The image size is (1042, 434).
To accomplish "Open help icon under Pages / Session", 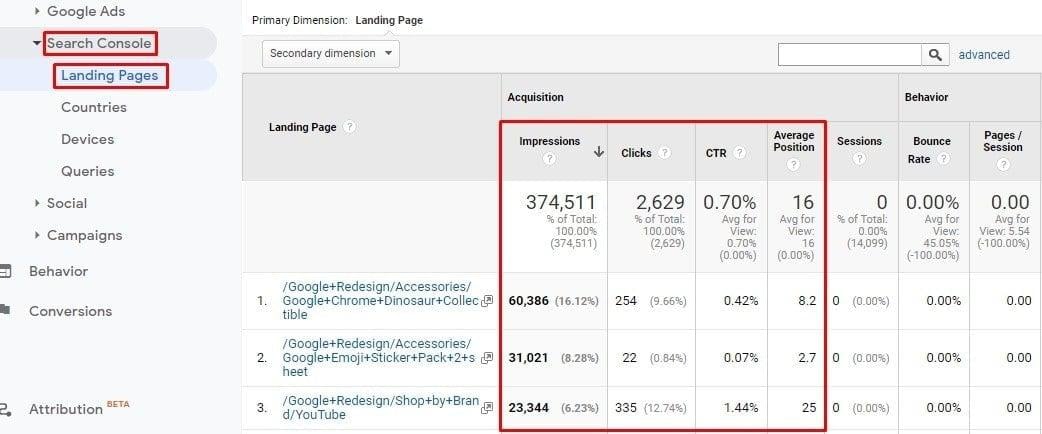I will pos(1003,165).
